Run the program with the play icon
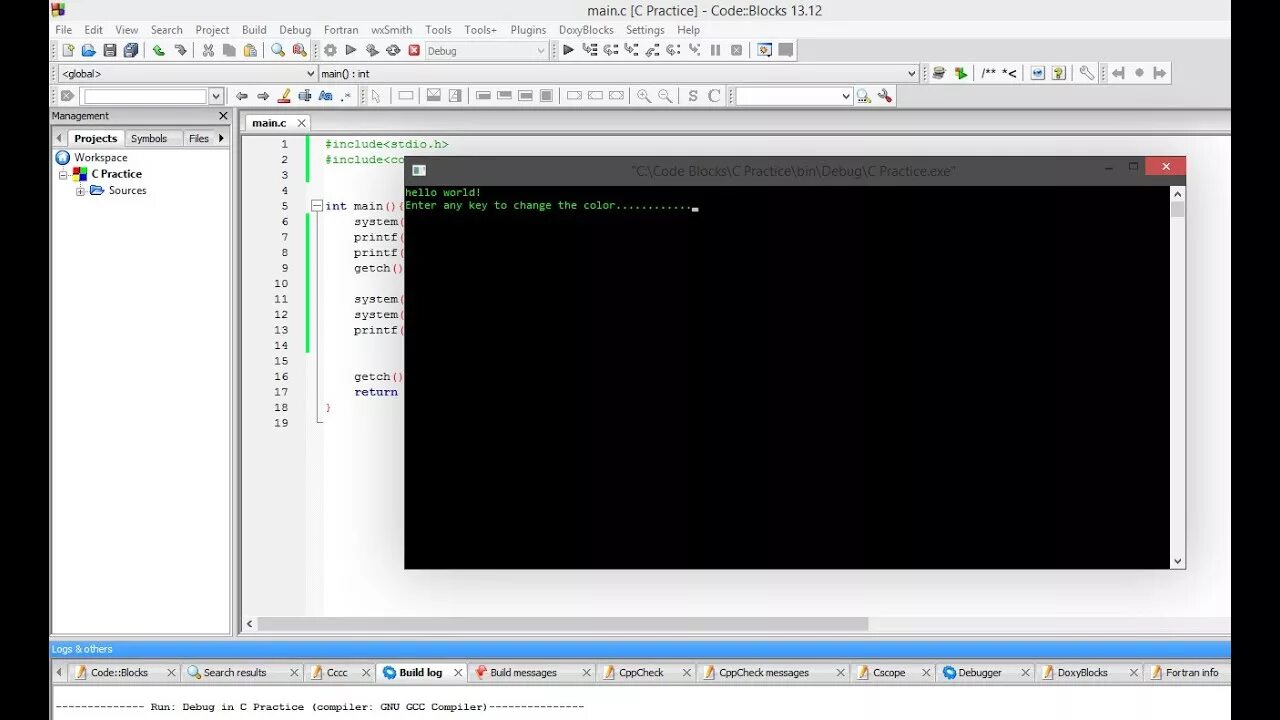The height and width of the screenshot is (720, 1280). [x=351, y=50]
